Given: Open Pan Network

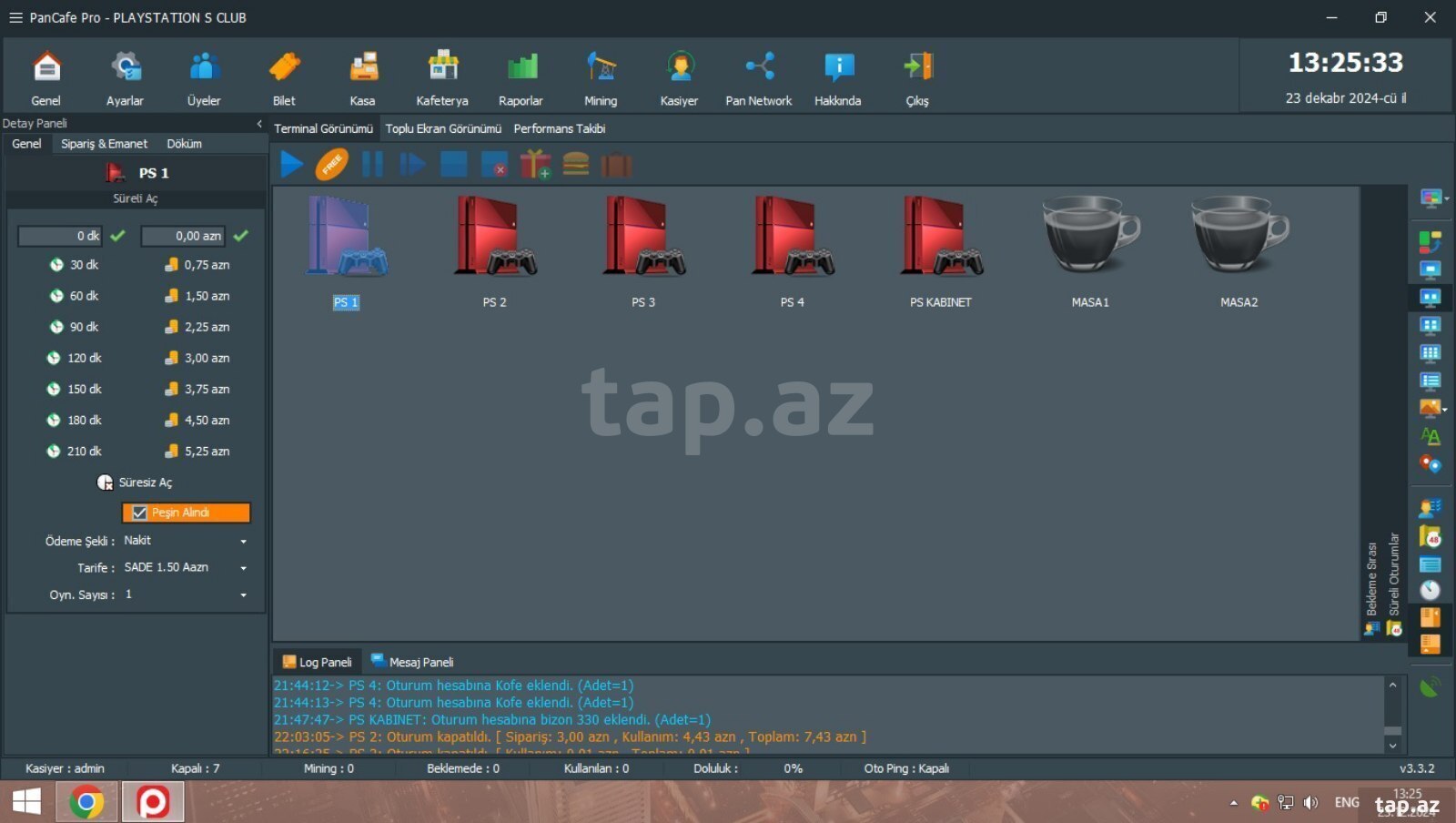Looking at the screenshot, I should pyautogui.click(x=759, y=78).
